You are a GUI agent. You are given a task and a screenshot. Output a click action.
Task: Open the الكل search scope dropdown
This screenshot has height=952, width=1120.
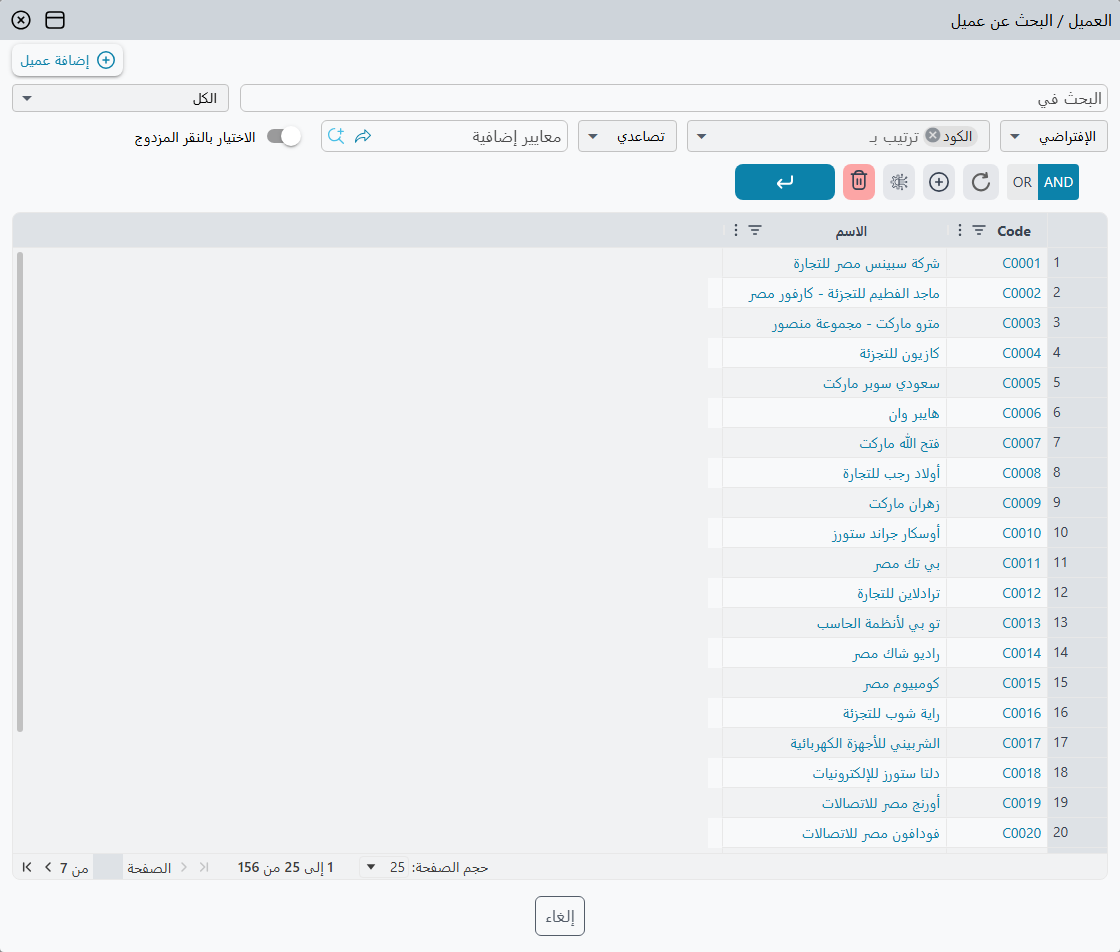[x=120, y=98]
